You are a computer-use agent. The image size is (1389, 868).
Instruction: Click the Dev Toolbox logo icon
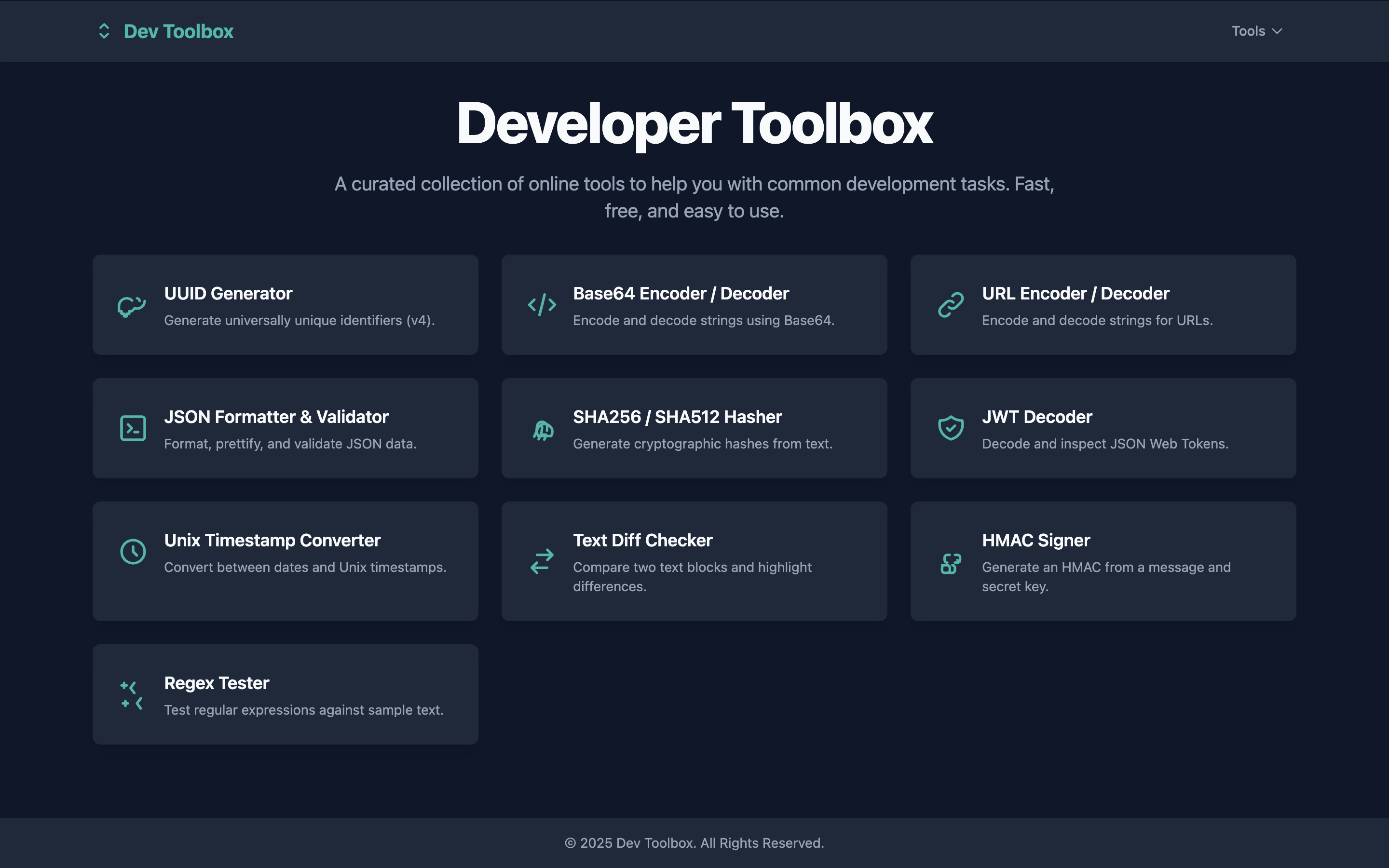[x=104, y=30]
